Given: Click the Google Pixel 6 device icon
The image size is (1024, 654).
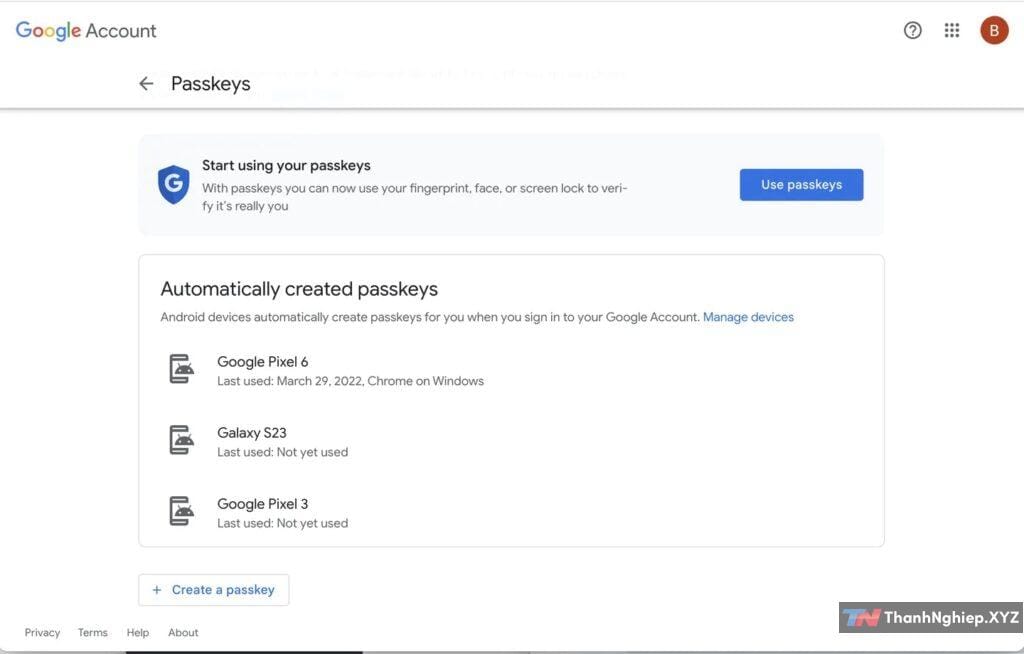Looking at the screenshot, I should [x=182, y=369].
